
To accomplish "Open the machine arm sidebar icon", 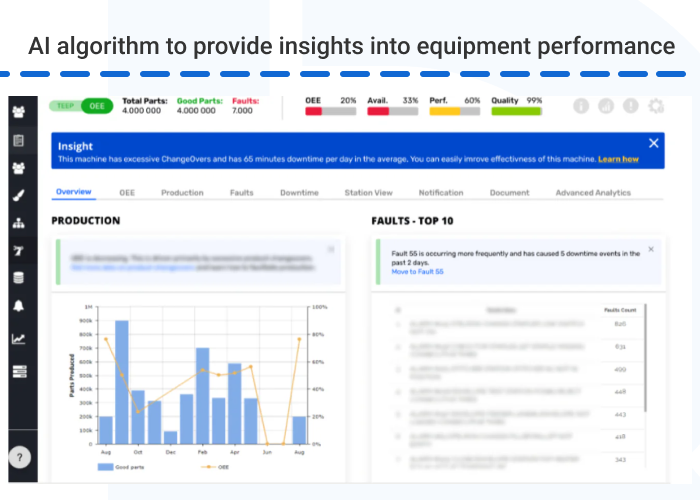I will (19, 250).
